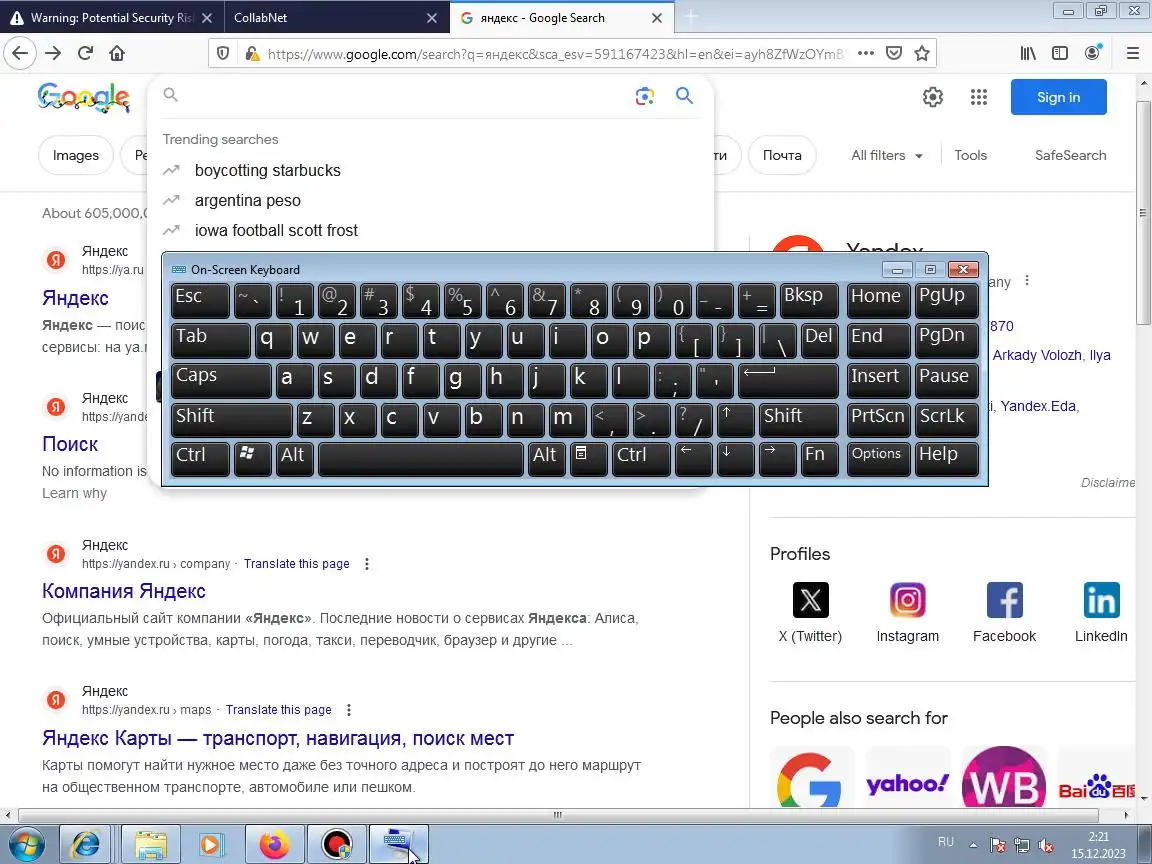
Task: Bookmark this page with star icon
Action: click(922, 53)
